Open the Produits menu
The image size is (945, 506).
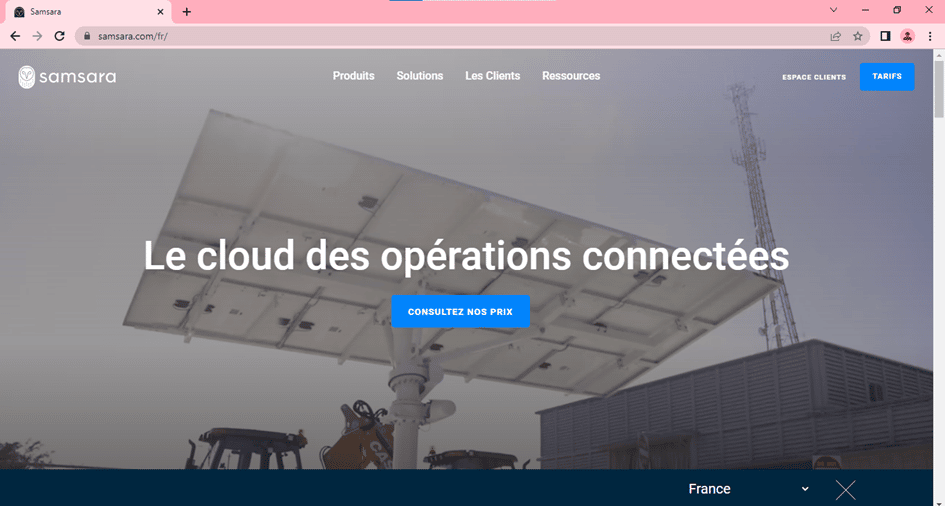coord(354,76)
